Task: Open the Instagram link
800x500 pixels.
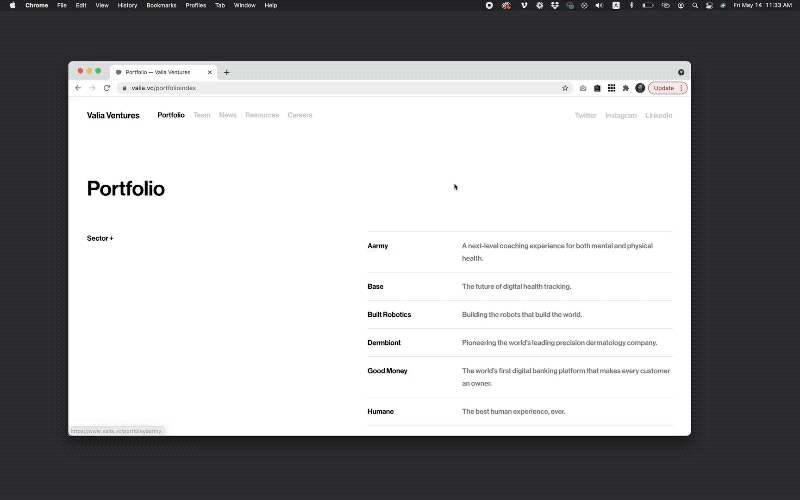Action: pos(621,116)
